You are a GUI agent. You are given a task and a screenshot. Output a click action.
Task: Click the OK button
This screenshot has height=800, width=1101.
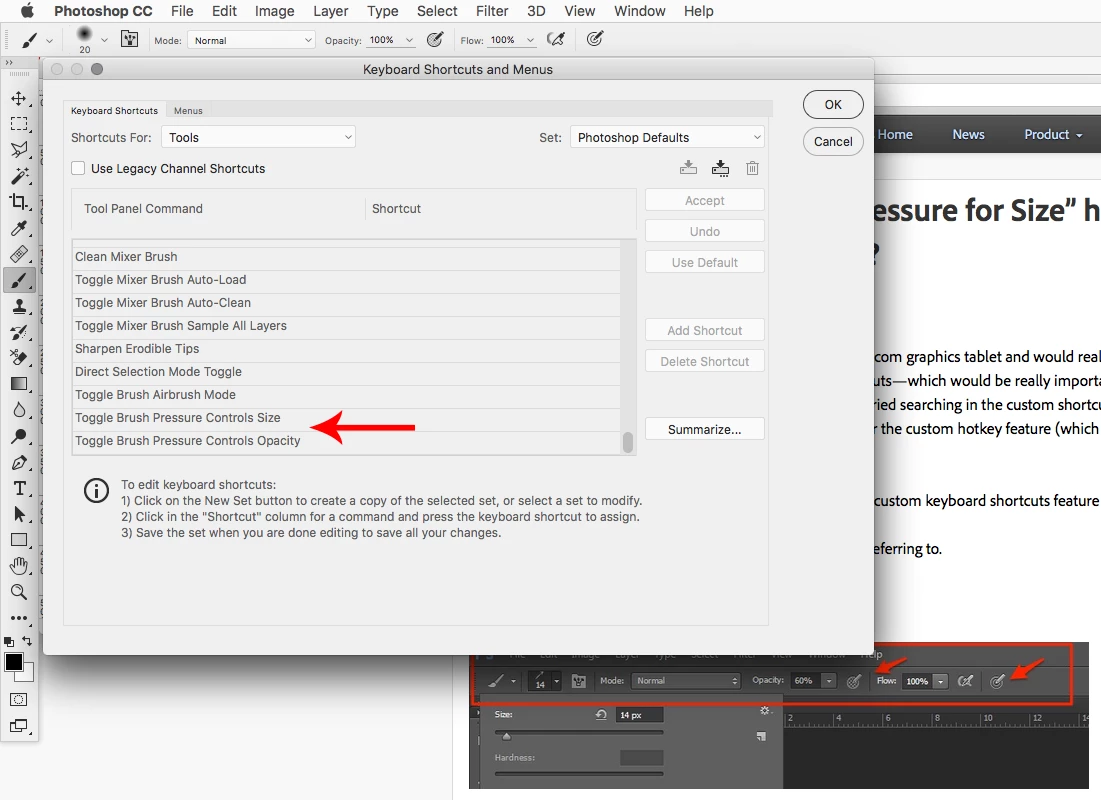coord(833,104)
